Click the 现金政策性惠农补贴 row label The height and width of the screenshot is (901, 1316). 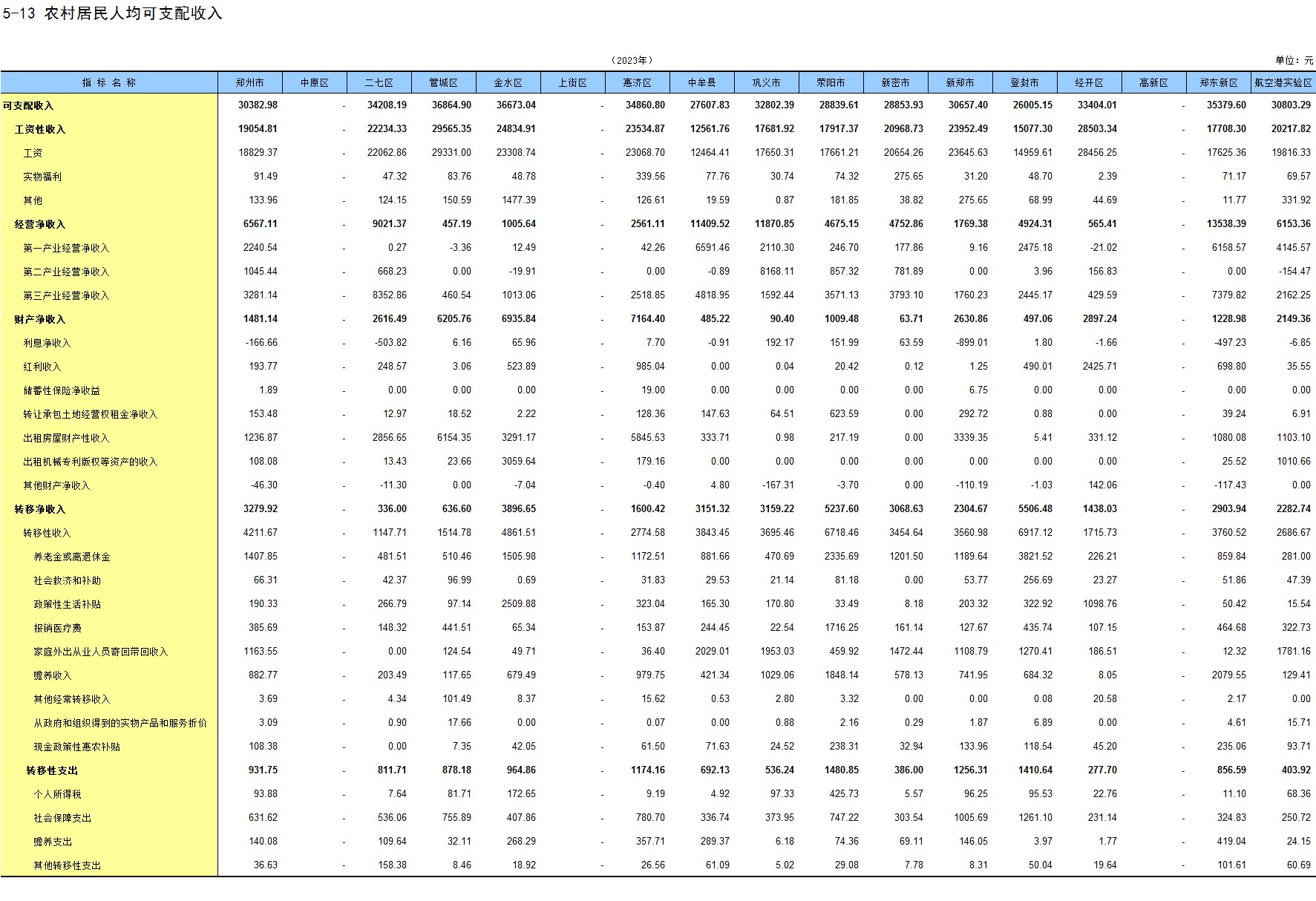(76, 747)
